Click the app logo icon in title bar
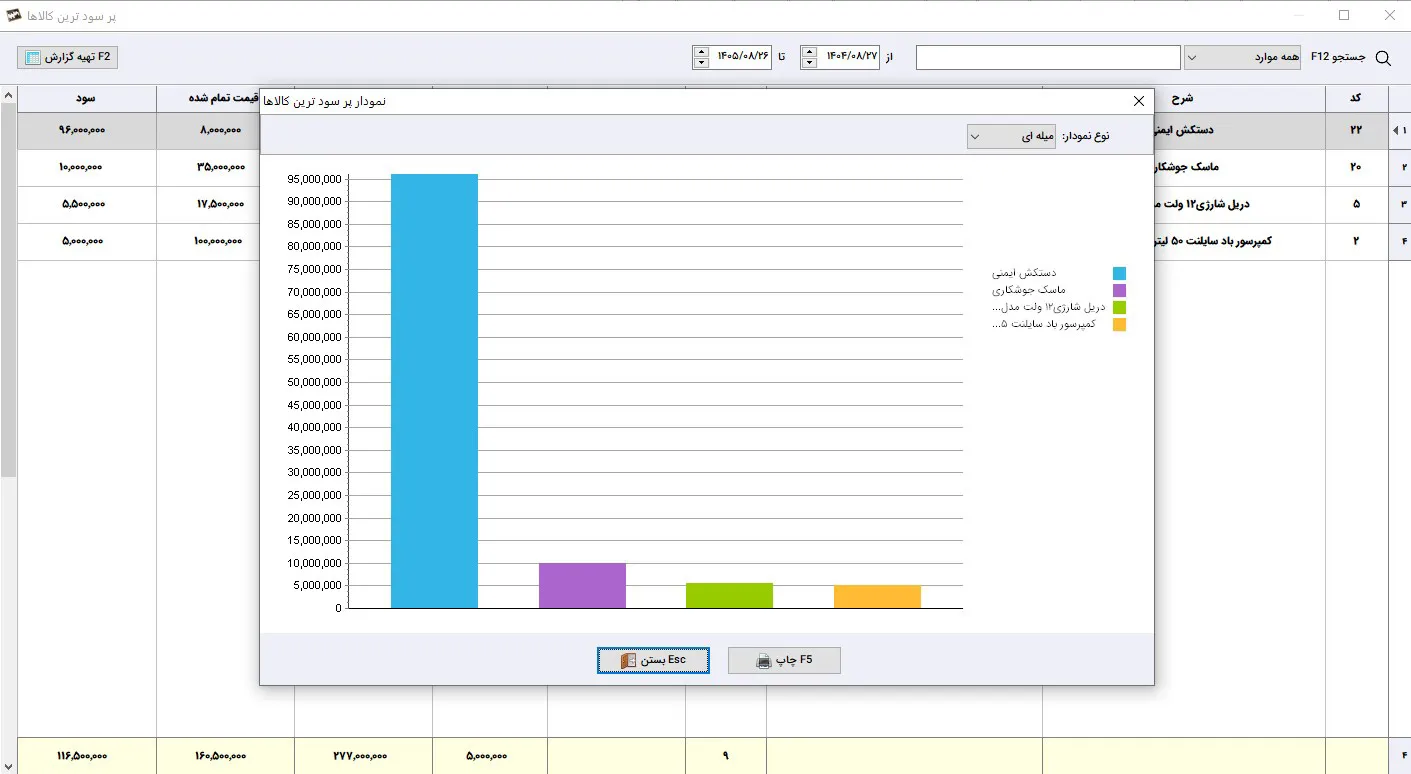Viewport: 1411px width, 774px height. (x=14, y=16)
